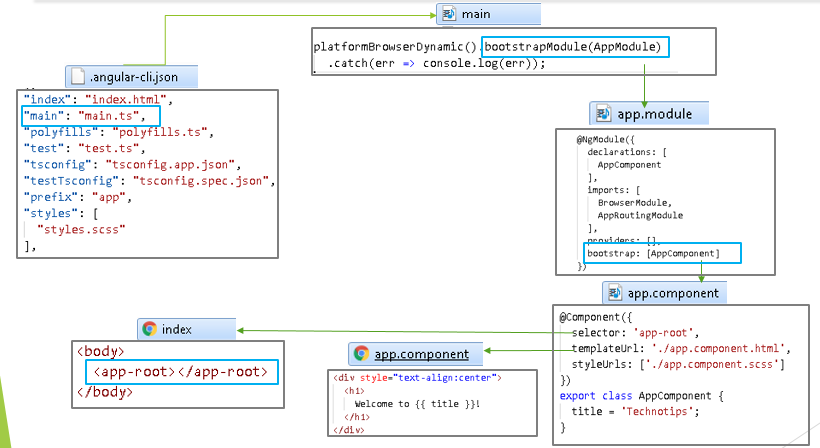Click AppComponent under declarations
The image size is (820, 448).
click(629, 165)
